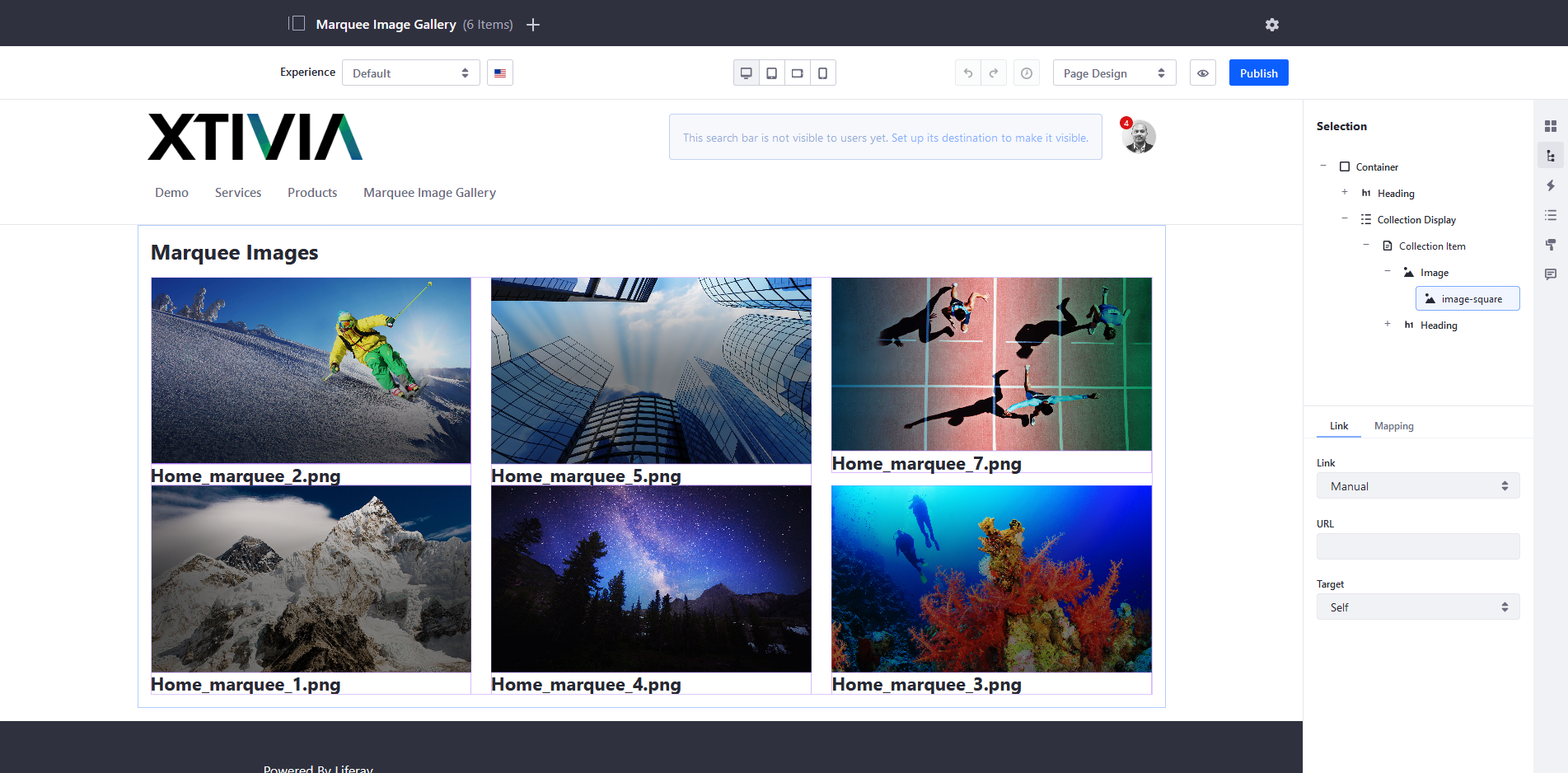1568x773 pixels.
Task: Switch to the Mapping tab
Action: pyautogui.click(x=1393, y=426)
